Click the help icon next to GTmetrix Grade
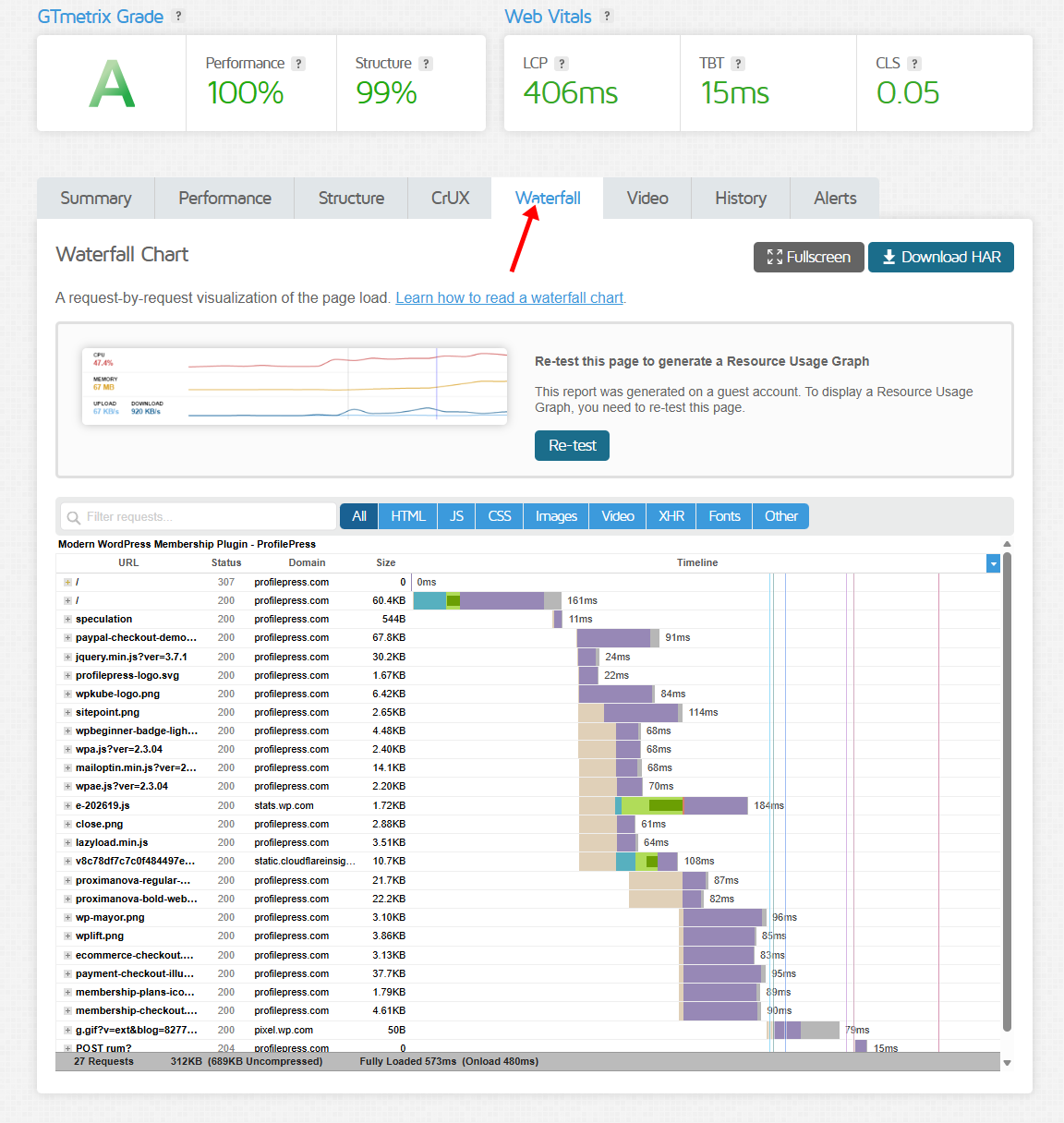Screen dimensions: 1064x1123 [x=179, y=16]
